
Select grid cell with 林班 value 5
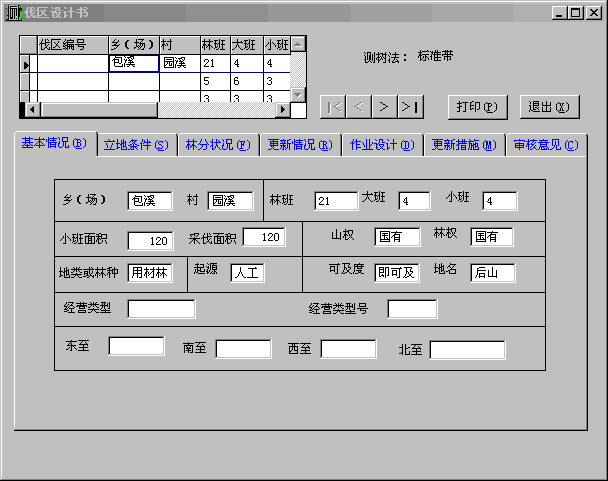click(x=215, y=81)
